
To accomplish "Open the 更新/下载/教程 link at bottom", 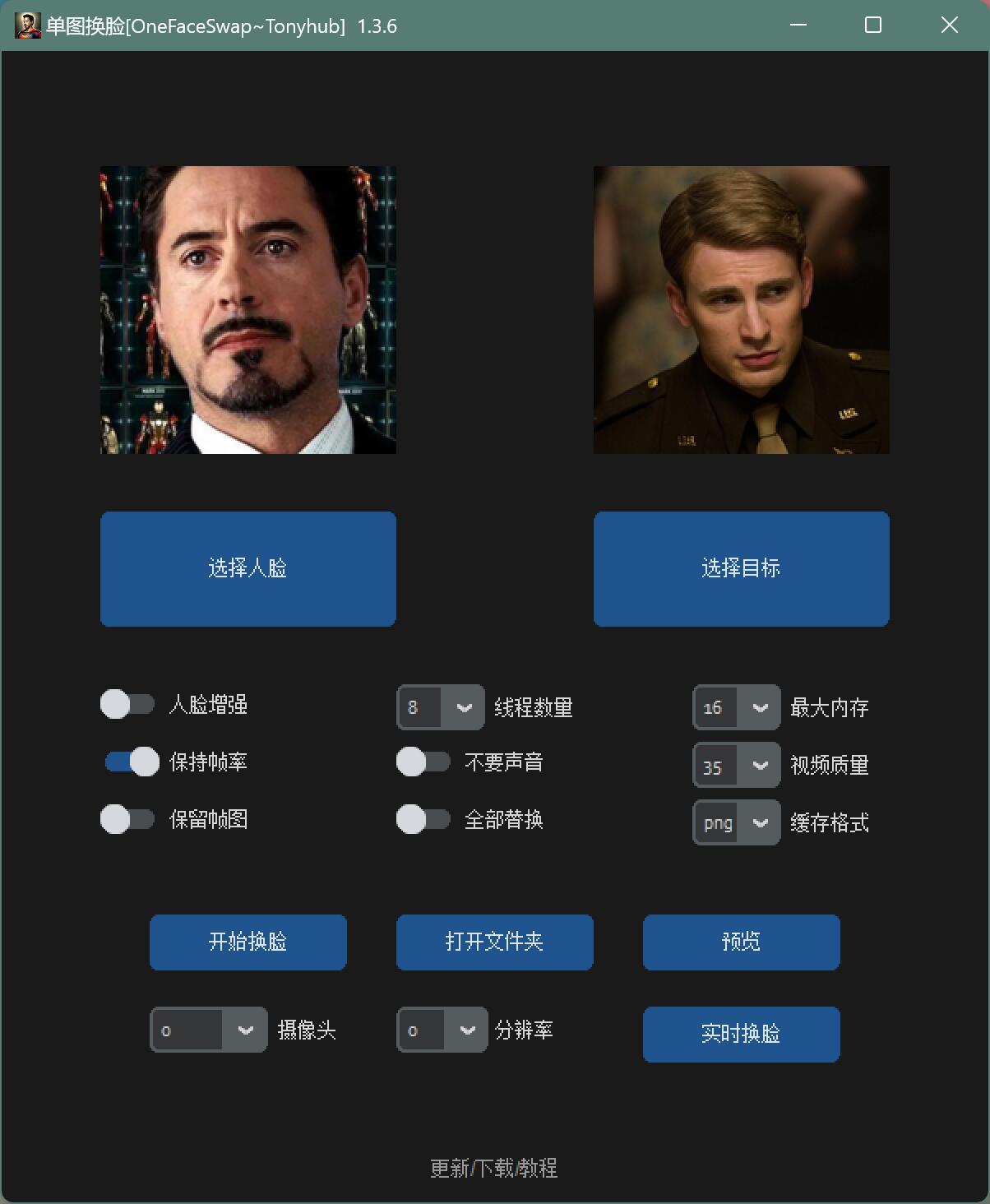I will point(494,1168).
